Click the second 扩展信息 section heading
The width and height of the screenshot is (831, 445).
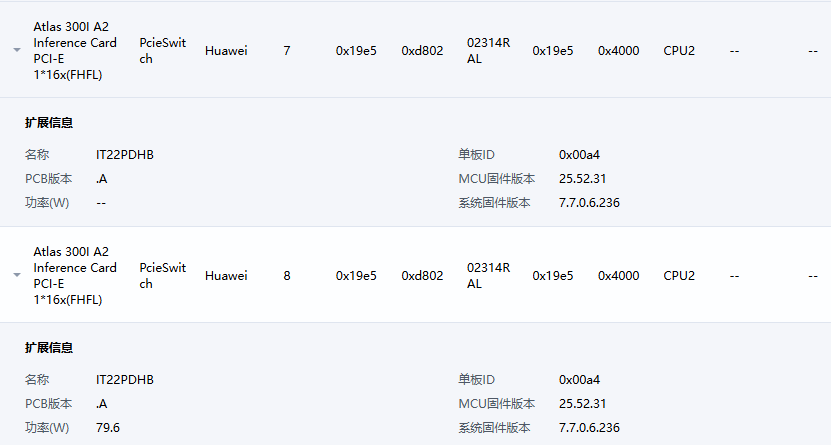click(x=49, y=348)
